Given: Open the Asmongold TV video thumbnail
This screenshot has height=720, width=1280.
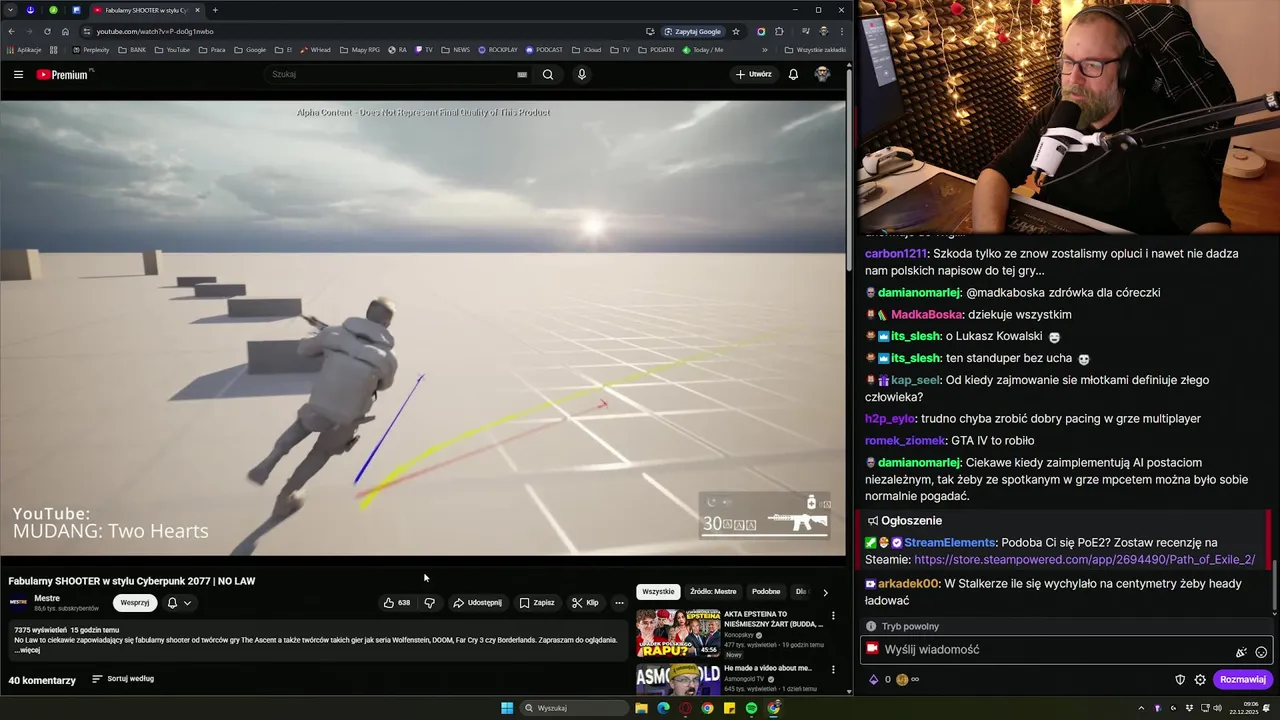Looking at the screenshot, I should click(678, 679).
